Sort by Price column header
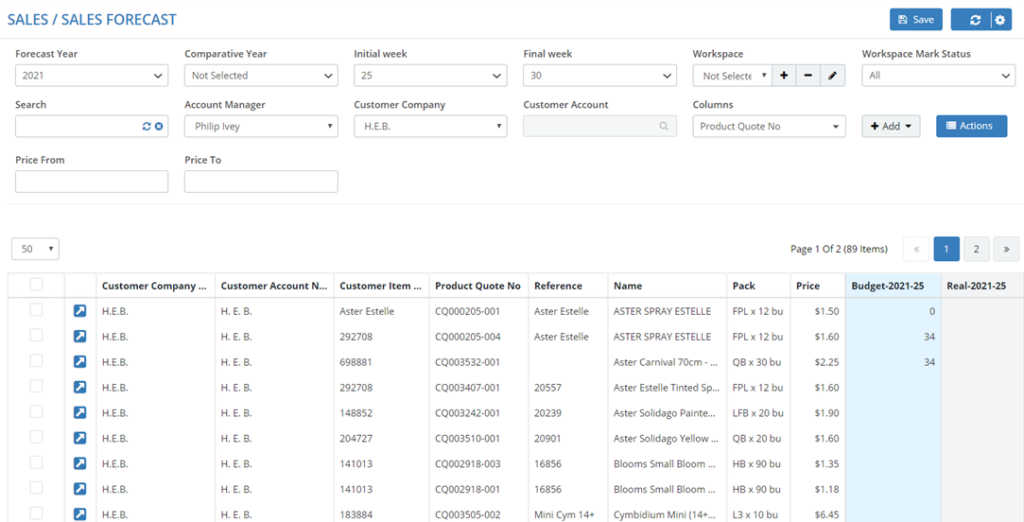This screenshot has height=522, width=1024. coord(816,285)
